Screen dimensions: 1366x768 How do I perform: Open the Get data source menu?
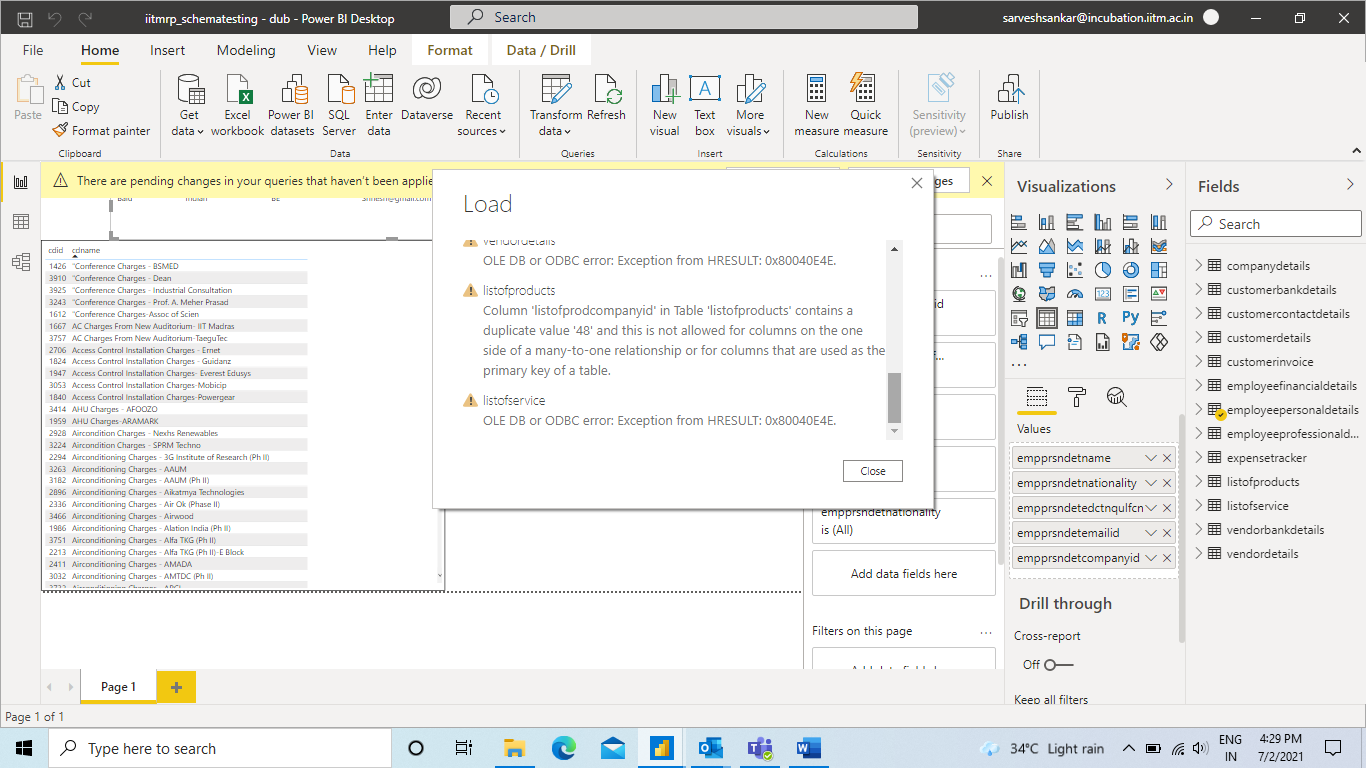pyautogui.click(x=189, y=105)
